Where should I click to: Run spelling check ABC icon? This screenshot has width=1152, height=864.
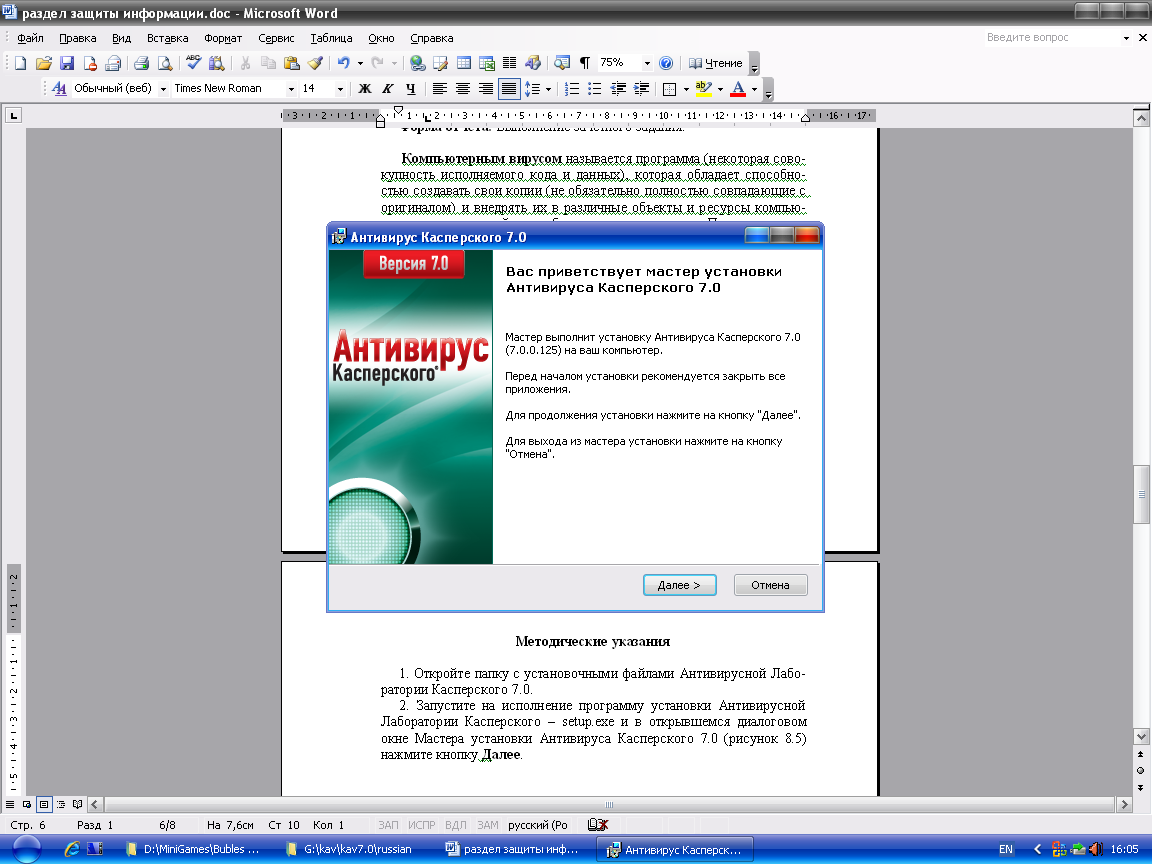tap(193, 63)
